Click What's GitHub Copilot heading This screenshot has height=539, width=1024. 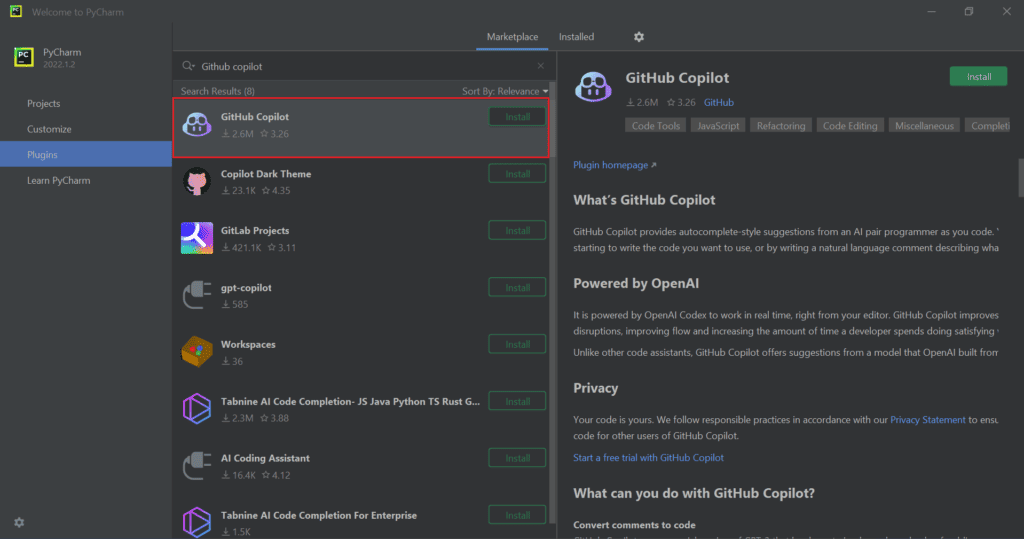[644, 200]
